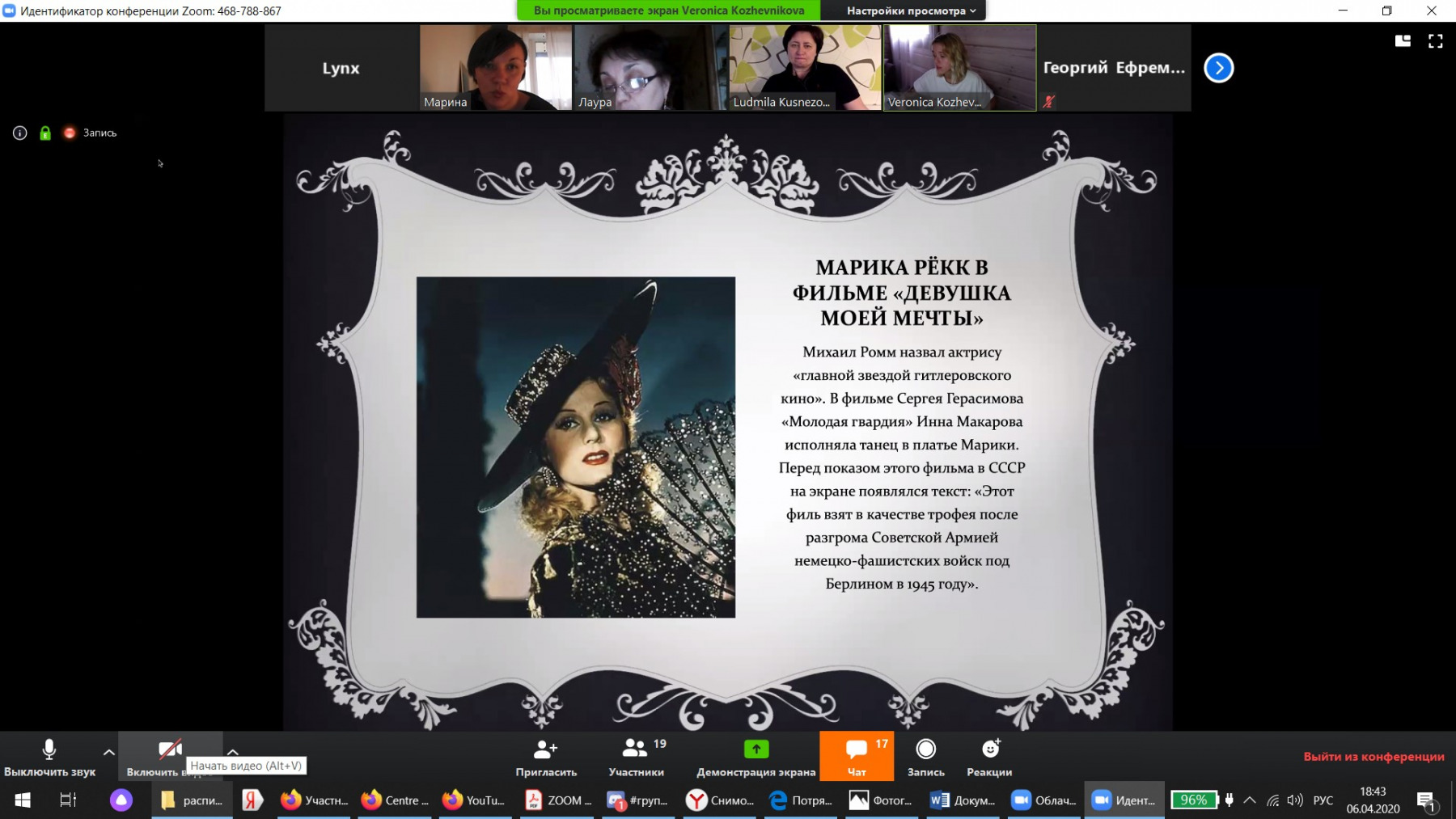Click the Record button icon
Screen dimensions: 1456x819
click(925, 749)
